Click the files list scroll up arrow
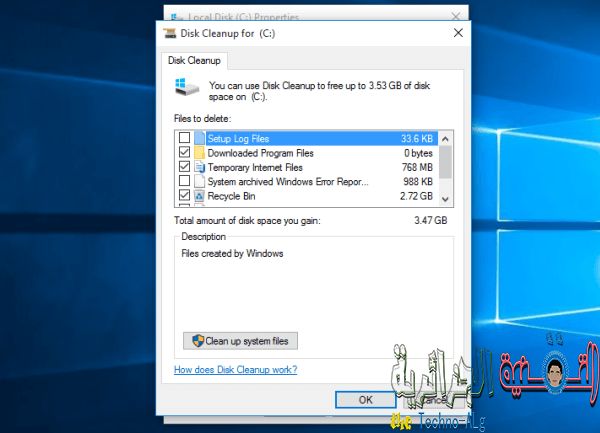Screen dimensions: 600x433 (x=445, y=139)
